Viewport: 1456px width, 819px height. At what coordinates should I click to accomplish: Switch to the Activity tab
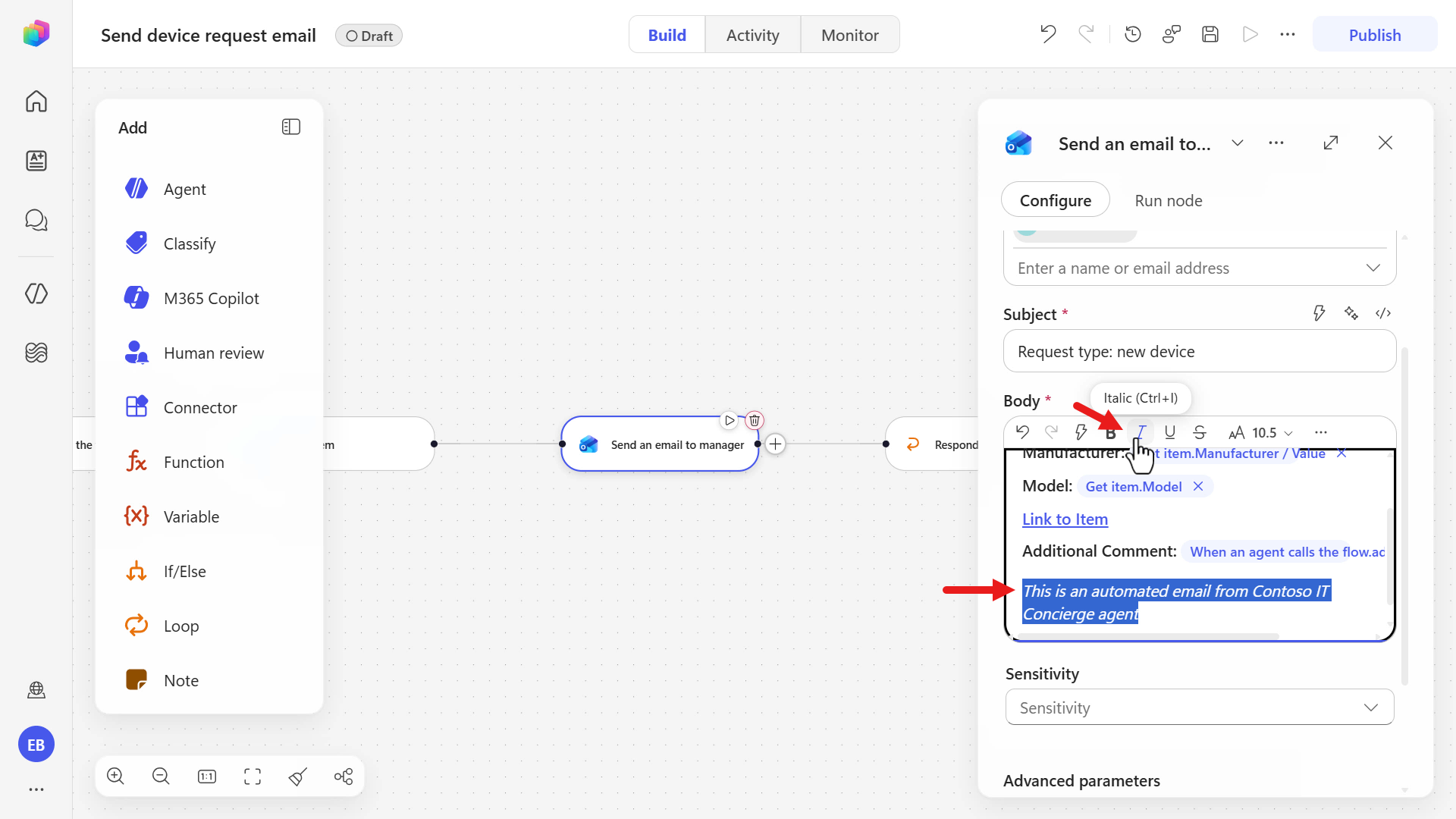(x=753, y=35)
